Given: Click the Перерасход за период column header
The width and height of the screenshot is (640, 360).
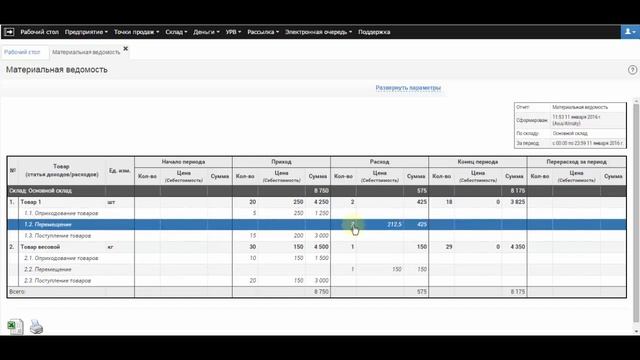Looking at the screenshot, I should (576, 162).
